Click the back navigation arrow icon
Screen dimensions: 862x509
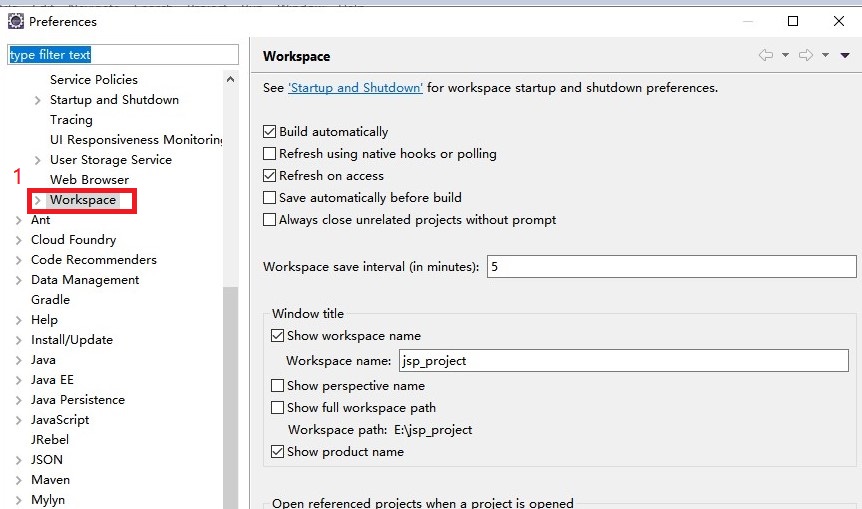tap(766, 55)
